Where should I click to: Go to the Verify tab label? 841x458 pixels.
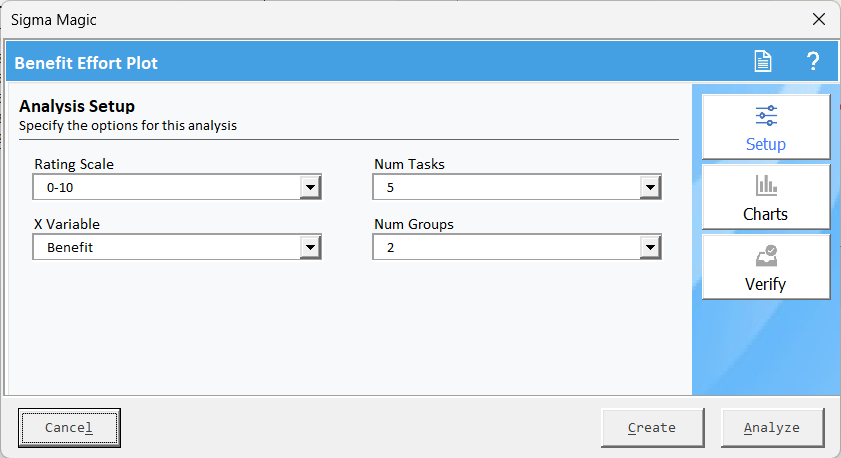pyautogui.click(x=766, y=284)
